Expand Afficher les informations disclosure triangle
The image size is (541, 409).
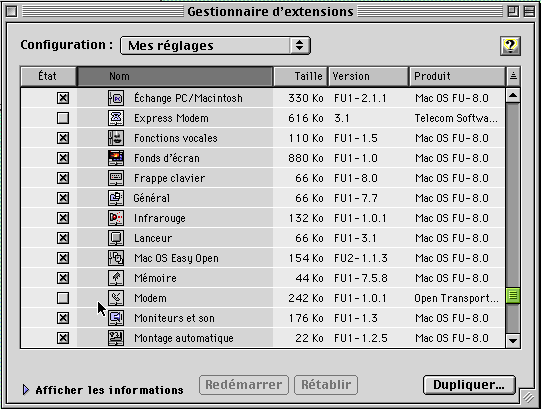click(26, 390)
